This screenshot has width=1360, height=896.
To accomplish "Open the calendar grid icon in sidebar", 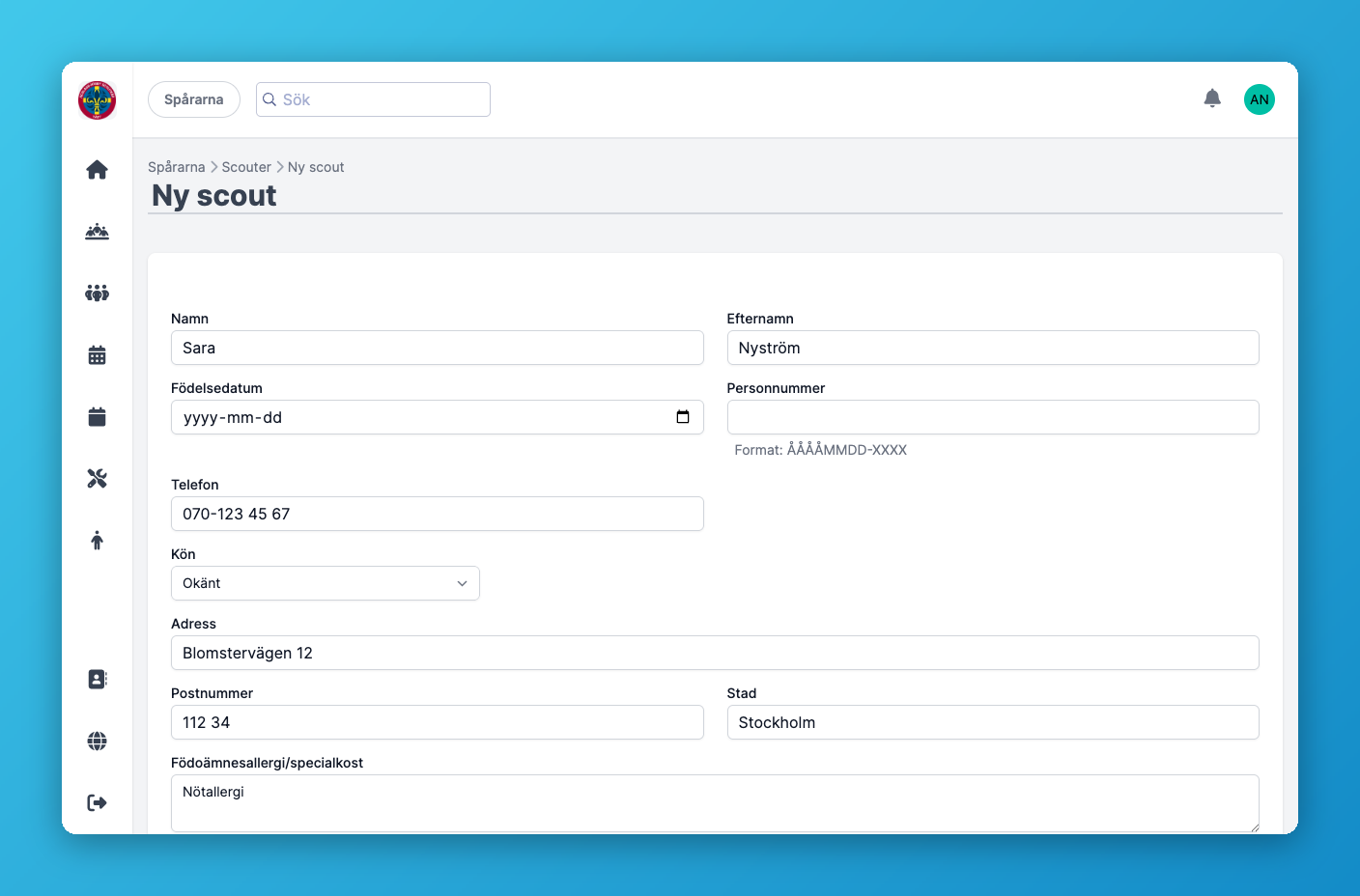I will pos(98,355).
